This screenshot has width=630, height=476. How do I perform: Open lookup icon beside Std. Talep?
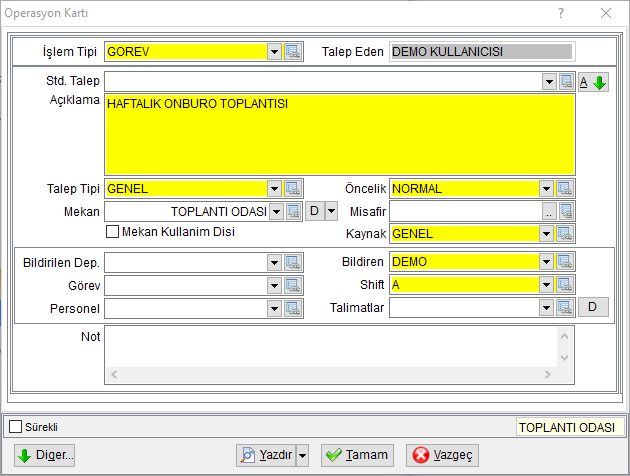coord(566,82)
